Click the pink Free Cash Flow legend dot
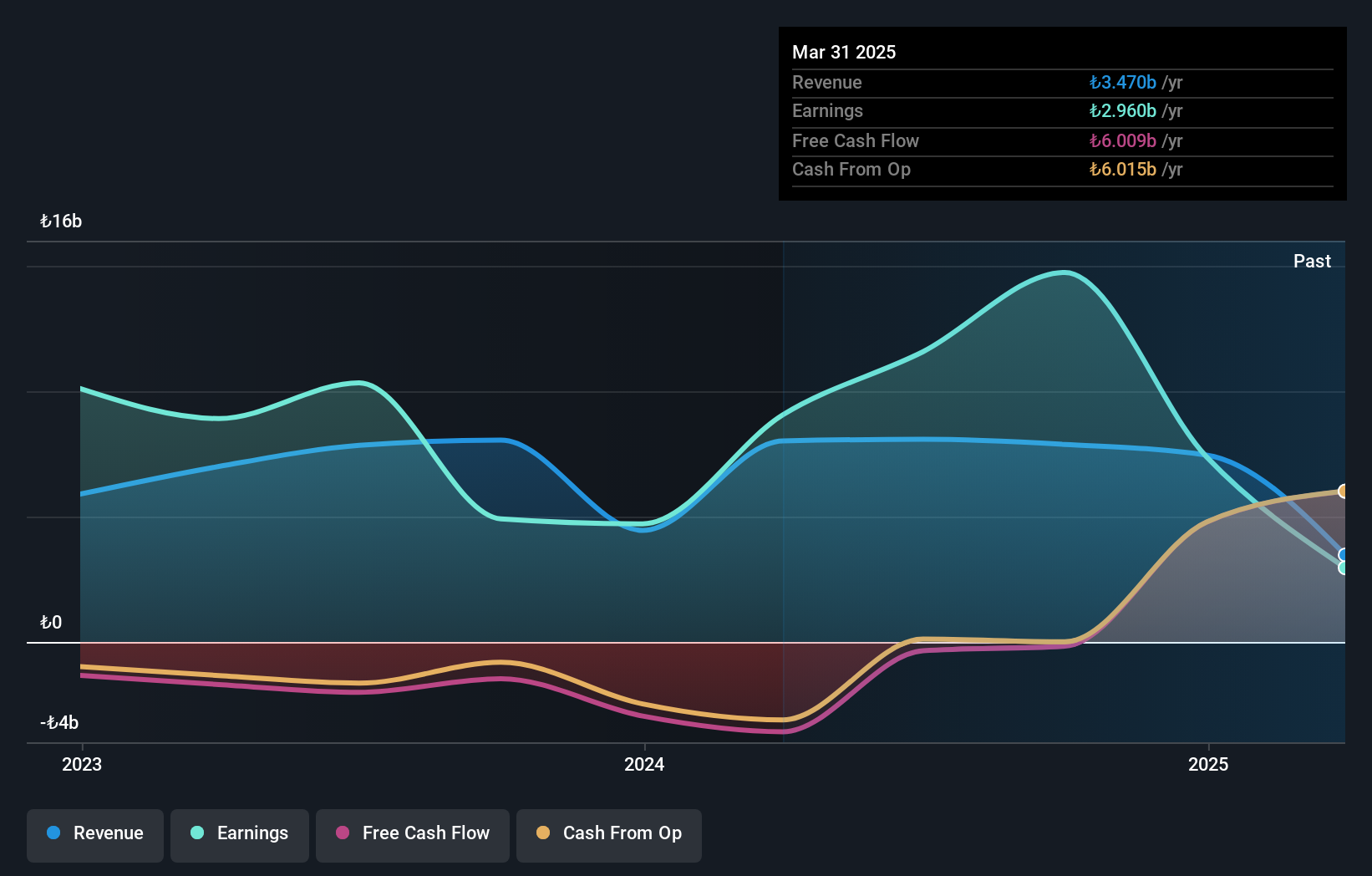Viewport: 1372px width, 876px height. tap(343, 833)
